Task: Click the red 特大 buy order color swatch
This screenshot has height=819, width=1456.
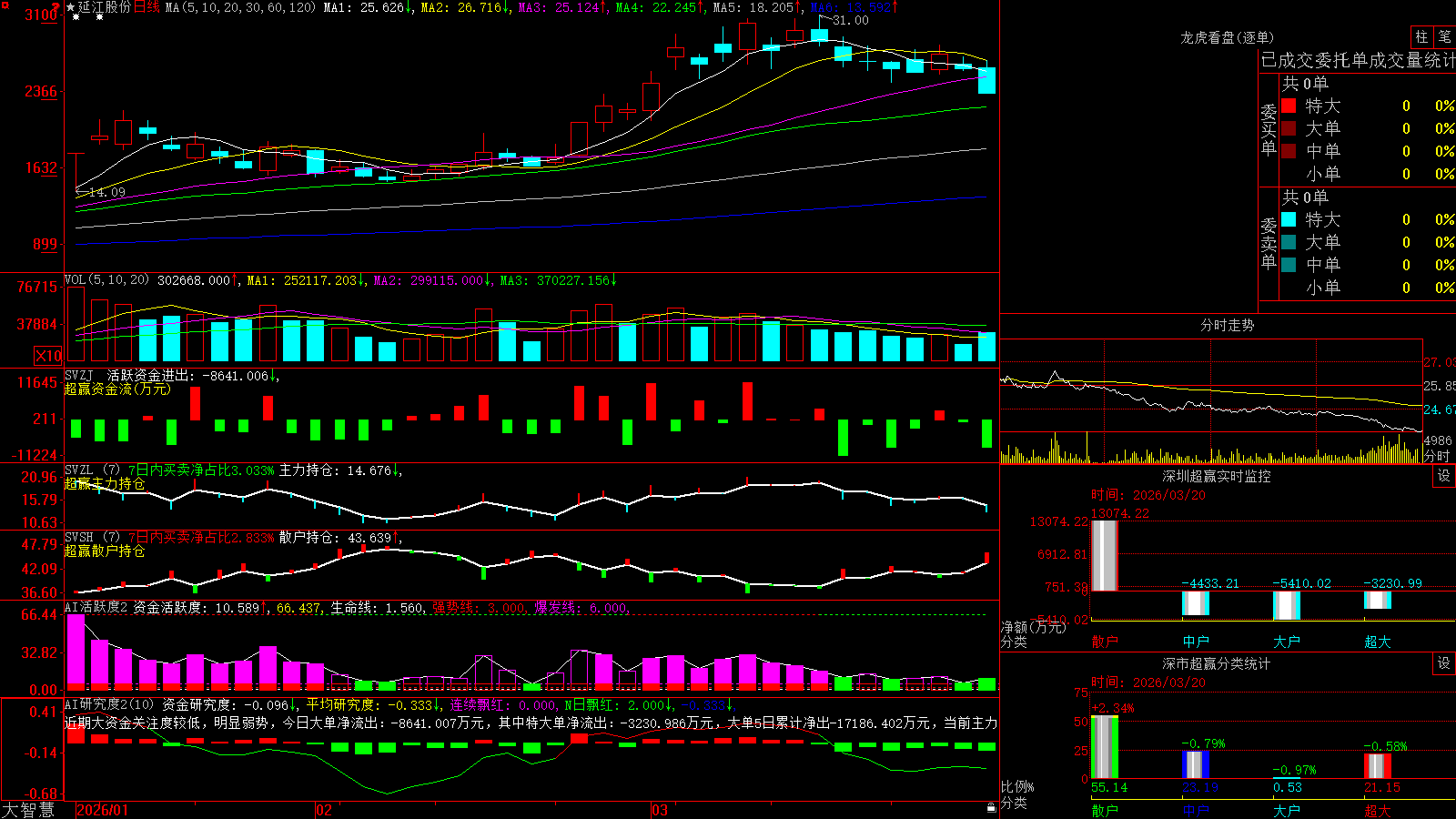Action: (x=1289, y=106)
